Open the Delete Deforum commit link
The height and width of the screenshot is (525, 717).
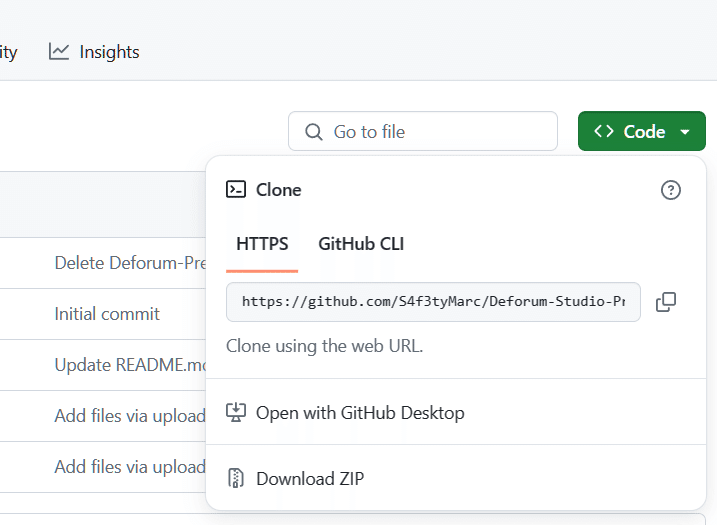[129, 263]
